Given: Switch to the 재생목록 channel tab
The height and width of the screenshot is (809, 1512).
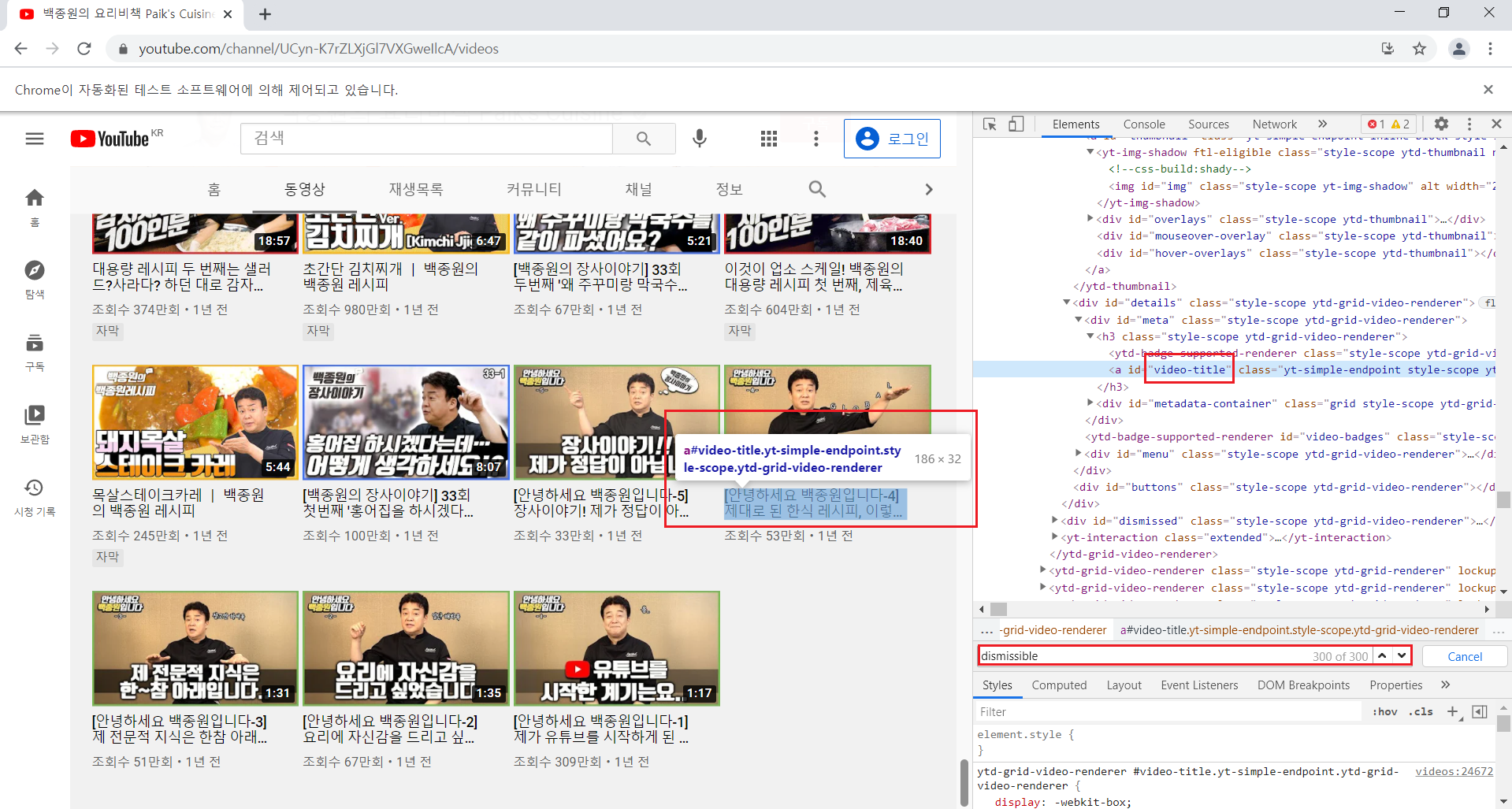Looking at the screenshot, I should pos(415,189).
